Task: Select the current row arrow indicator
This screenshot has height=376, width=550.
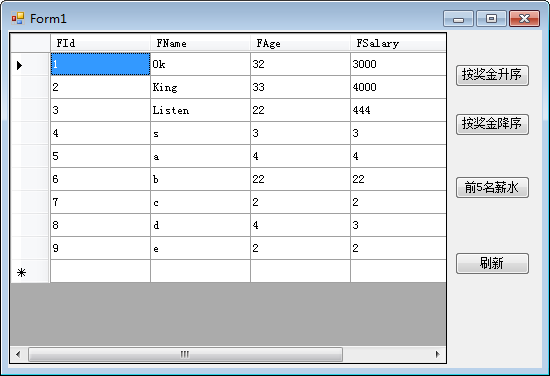Action: point(19,65)
